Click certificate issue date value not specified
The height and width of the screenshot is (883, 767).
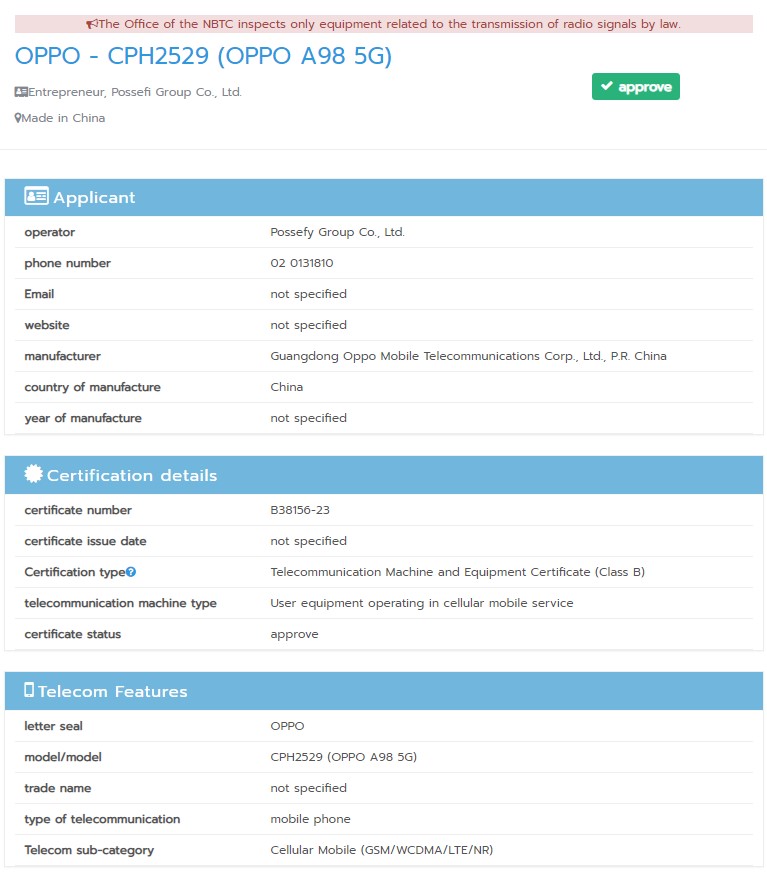[309, 541]
